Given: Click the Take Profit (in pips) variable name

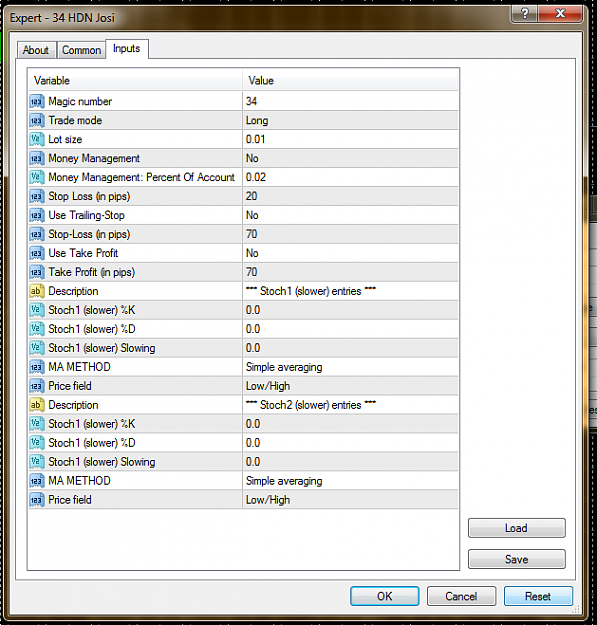Looking at the screenshot, I should (x=92, y=272).
